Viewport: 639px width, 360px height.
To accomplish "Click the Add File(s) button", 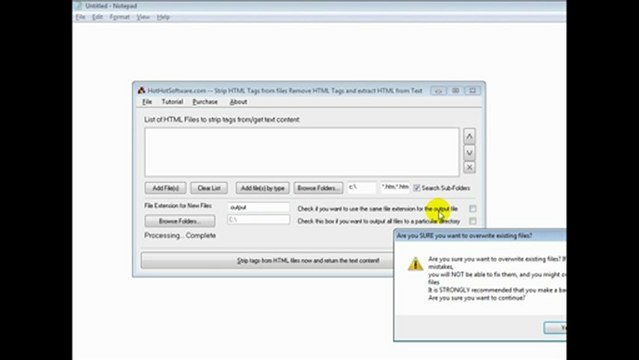I will coord(165,188).
